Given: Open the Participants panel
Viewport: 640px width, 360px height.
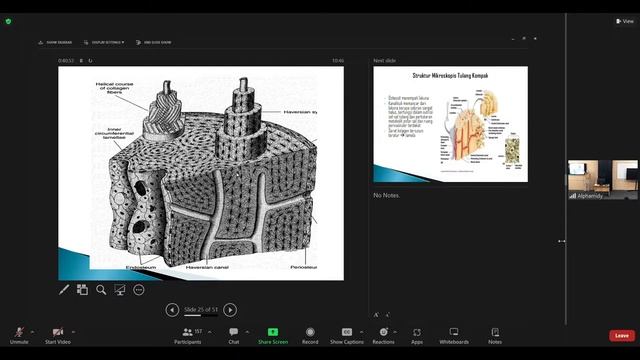Looking at the screenshot, I should pyautogui.click(x=188, y=336).
